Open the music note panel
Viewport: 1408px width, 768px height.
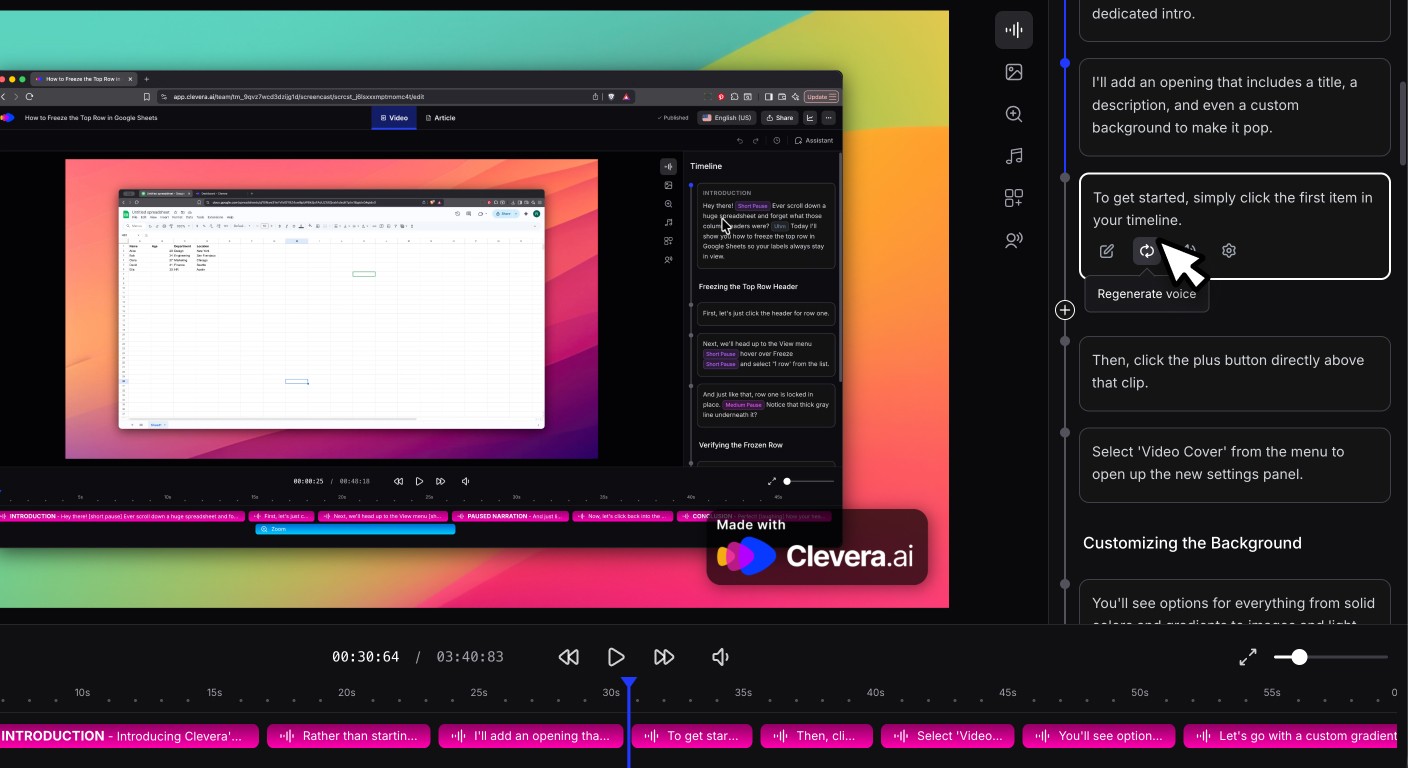click(1014, 156)
